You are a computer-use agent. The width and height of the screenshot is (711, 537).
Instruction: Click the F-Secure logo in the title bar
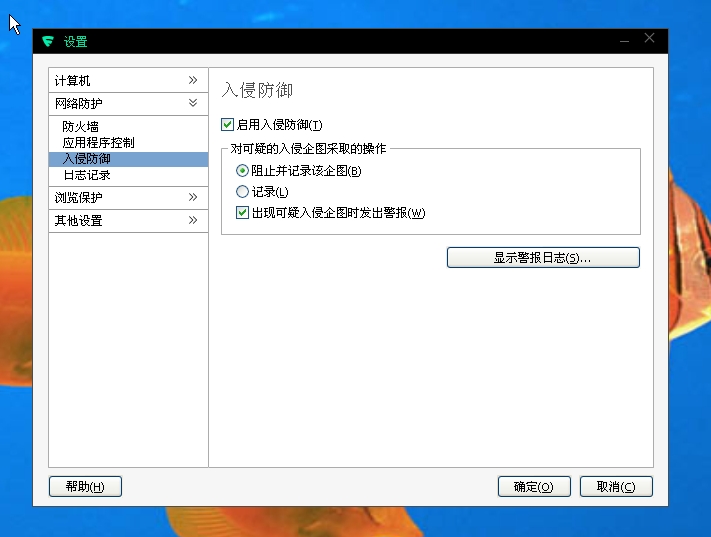[47, 41]
